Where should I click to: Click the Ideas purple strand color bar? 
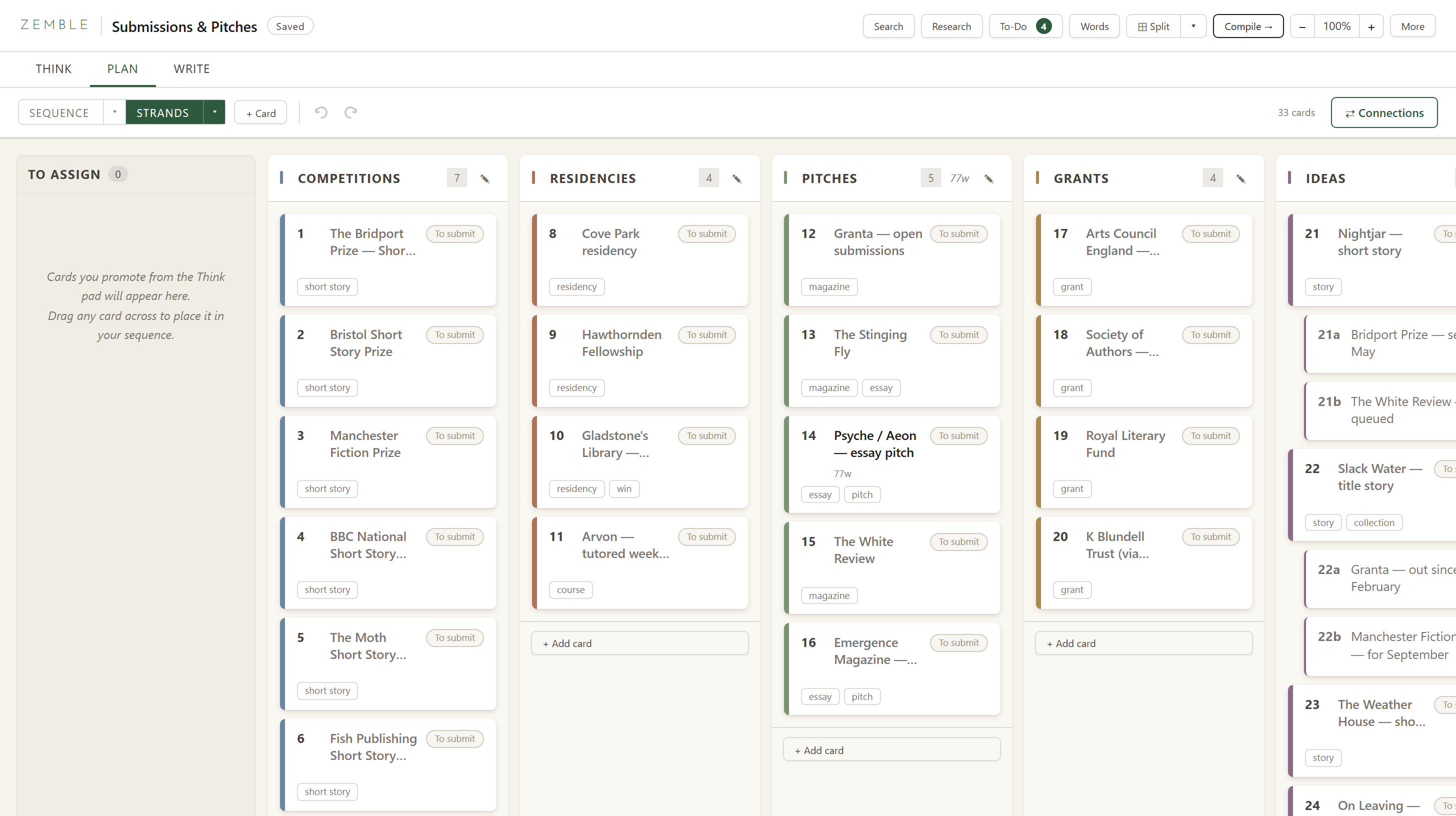tap(1289, 178)
